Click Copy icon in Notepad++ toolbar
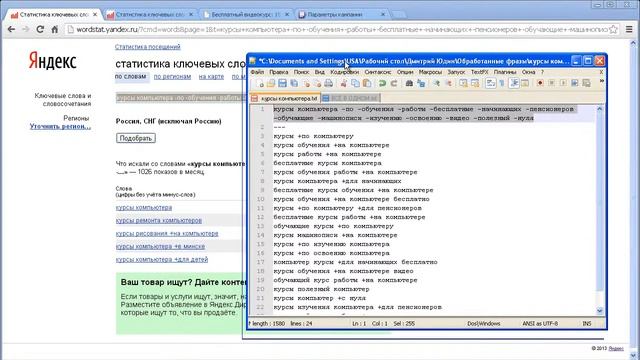Viewport: 640px width, 360px height. [355, 83]
